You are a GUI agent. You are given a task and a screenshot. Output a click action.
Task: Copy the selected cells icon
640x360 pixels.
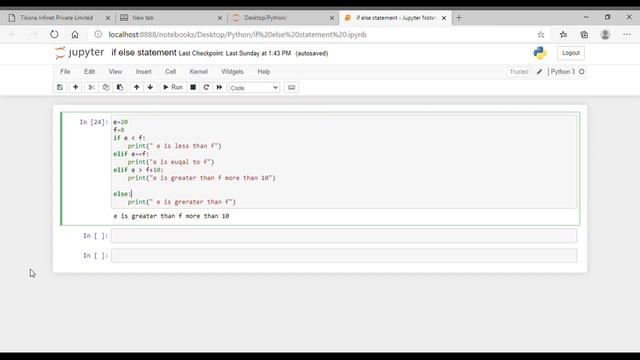106,87
